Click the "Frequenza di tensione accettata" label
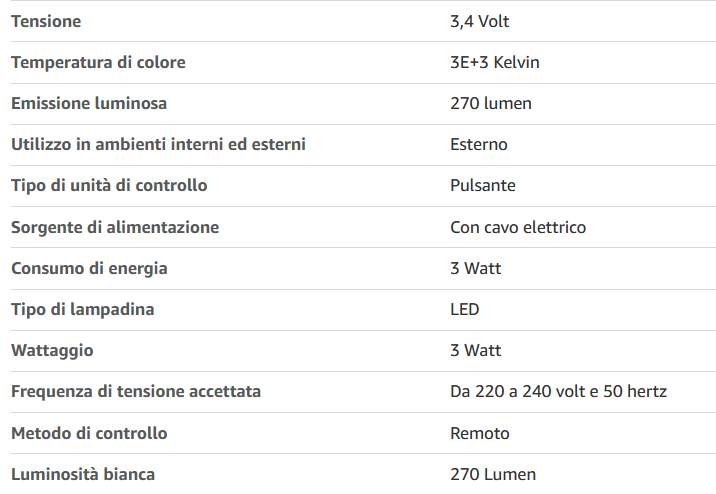This screenshot has width=716, height=494. 136,391
